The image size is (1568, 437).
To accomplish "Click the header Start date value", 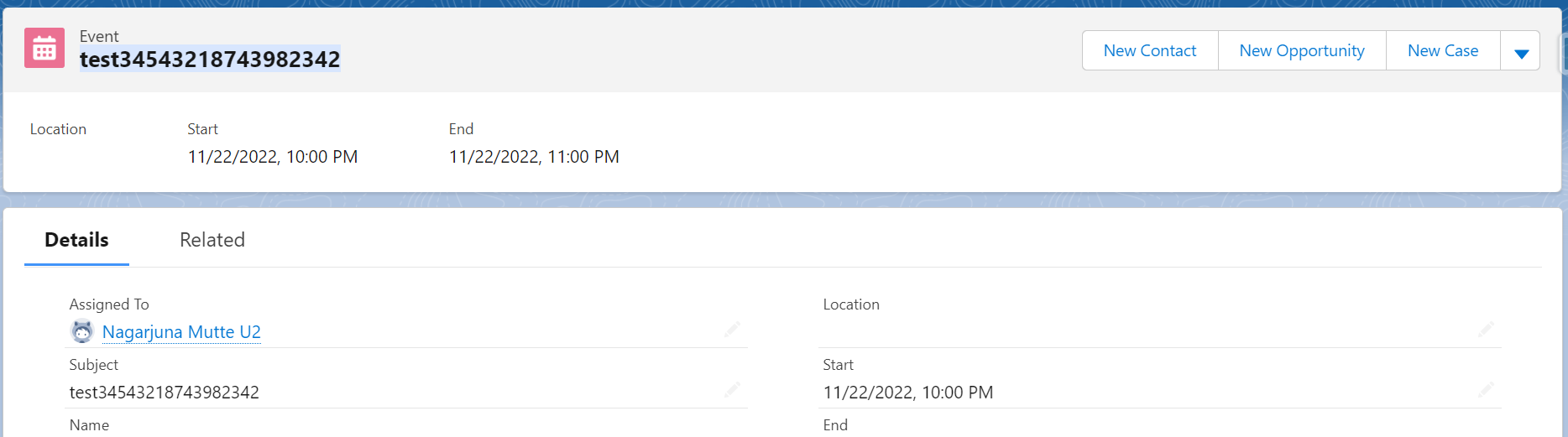I will click(273, 157).
